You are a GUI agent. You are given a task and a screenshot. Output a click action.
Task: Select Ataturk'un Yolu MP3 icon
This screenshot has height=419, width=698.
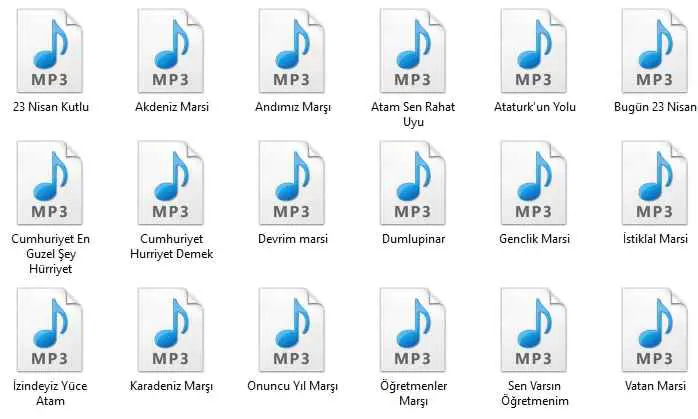(x=534, y=49)
